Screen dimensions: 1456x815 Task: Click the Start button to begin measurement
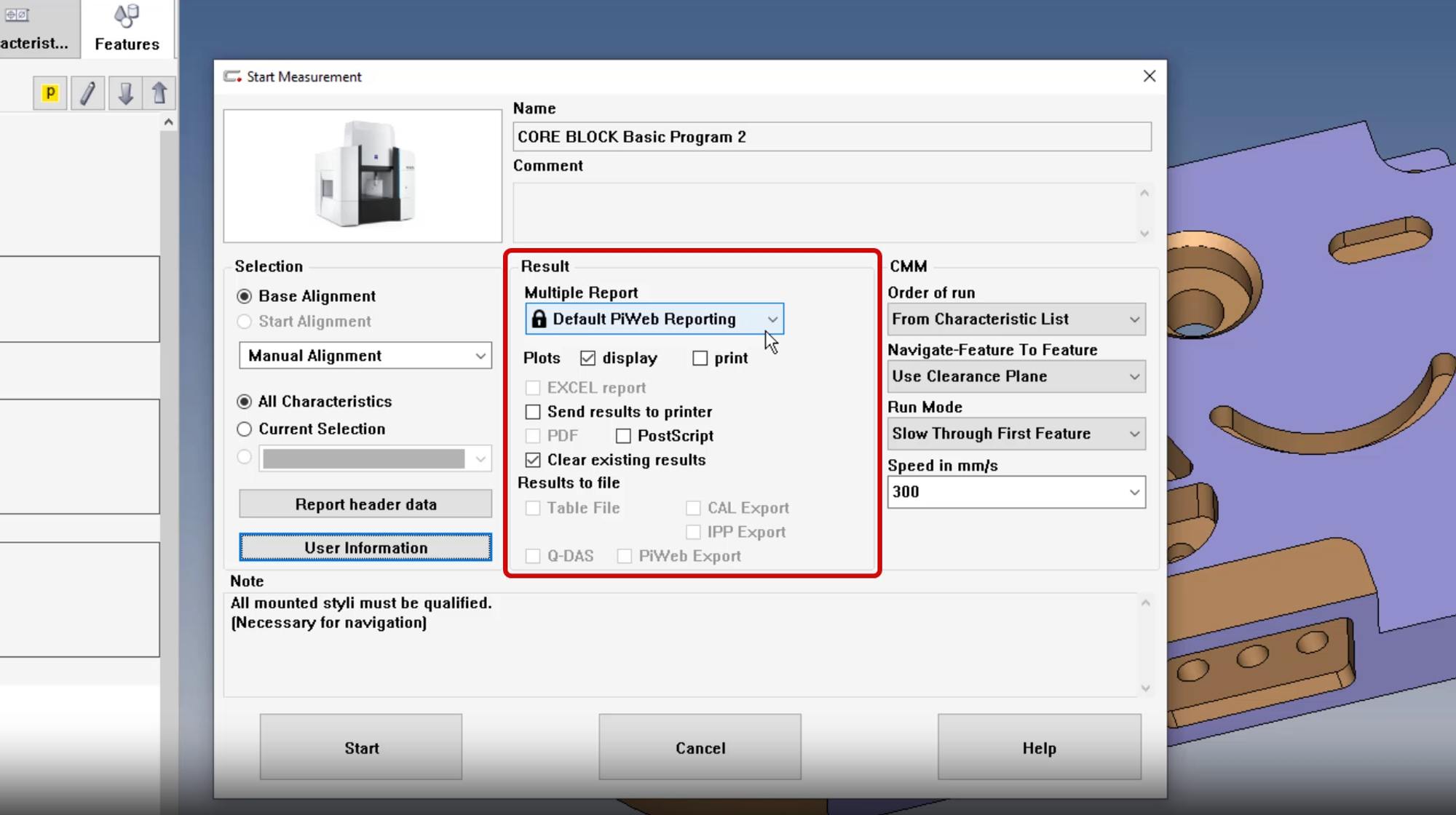point(361,748)
